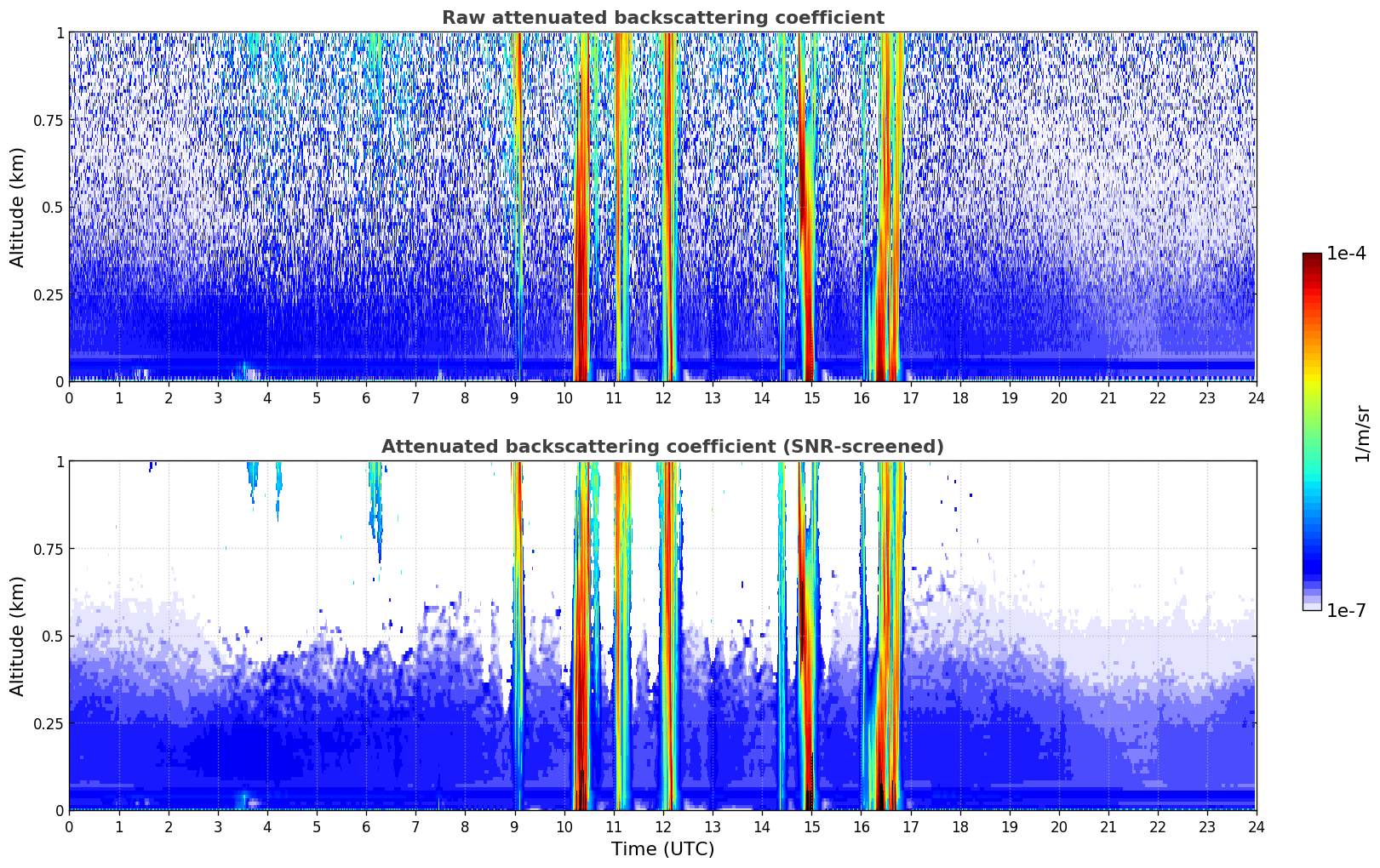Click time tick 3 under the raw plot
The image size is (1380, 868).
pos(218,397)
